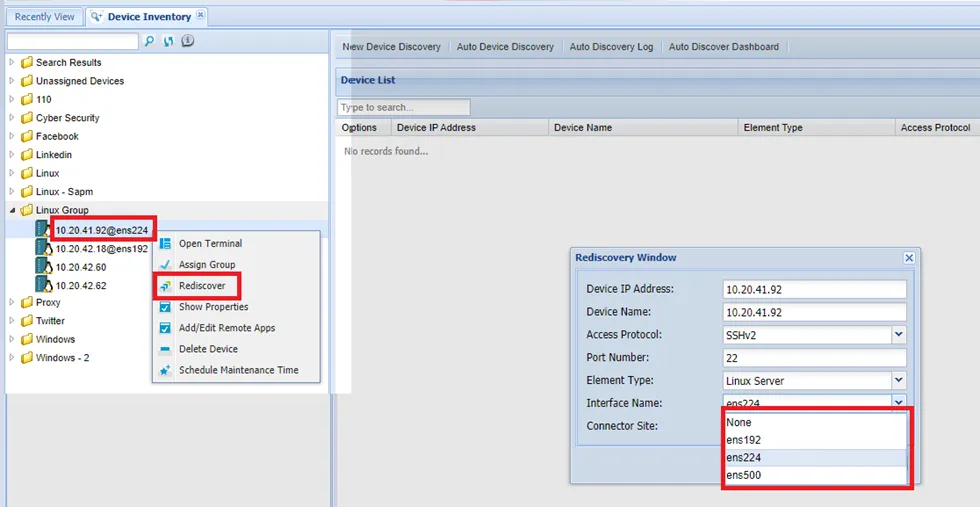Expand the Linkedin folder node

[x=12, y=155]
